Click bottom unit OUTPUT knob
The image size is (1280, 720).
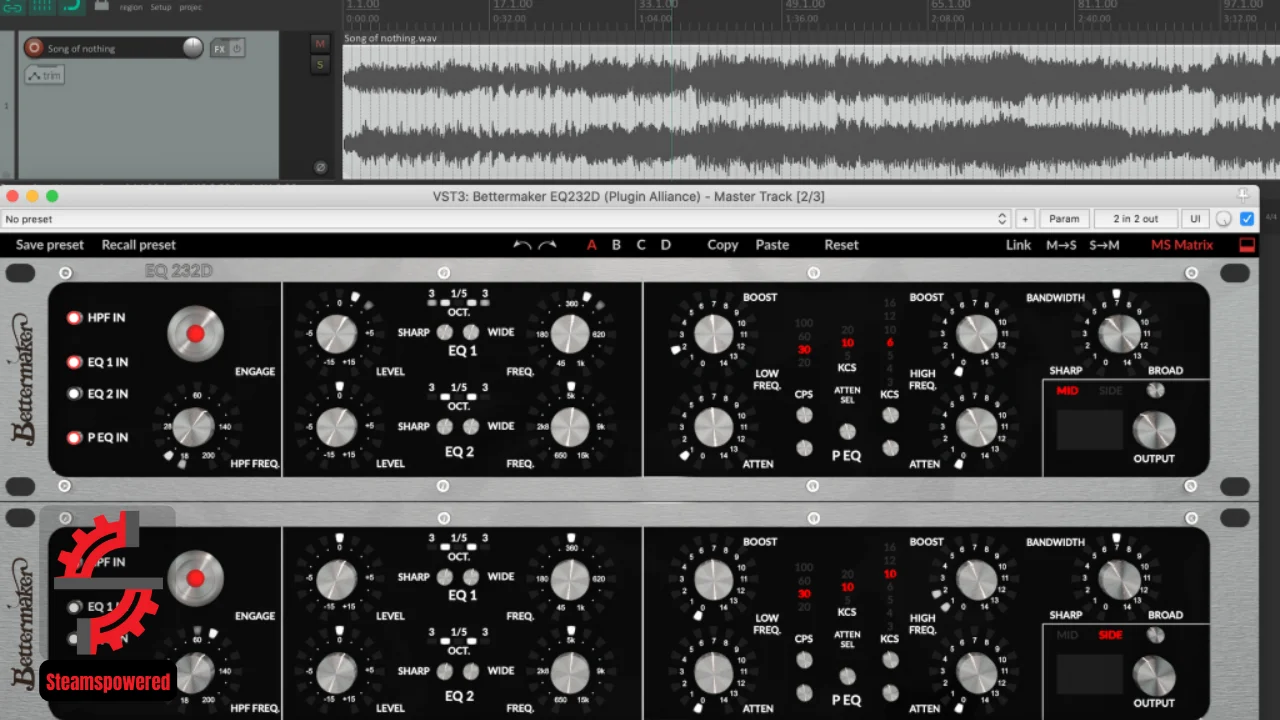click(x=1154, y=675)
